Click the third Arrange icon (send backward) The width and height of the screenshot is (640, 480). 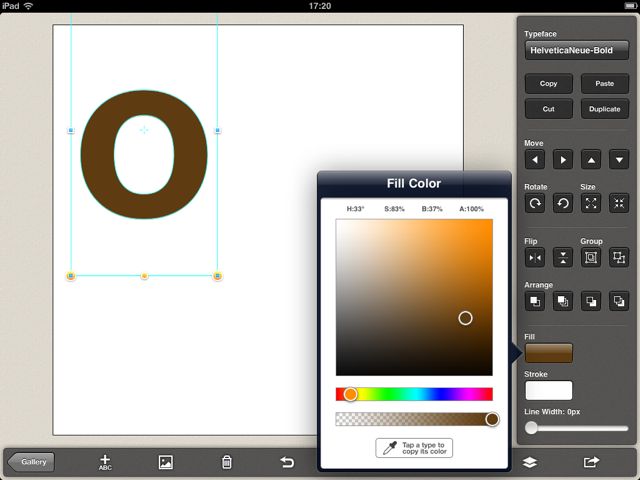click(x=591, y=301)
